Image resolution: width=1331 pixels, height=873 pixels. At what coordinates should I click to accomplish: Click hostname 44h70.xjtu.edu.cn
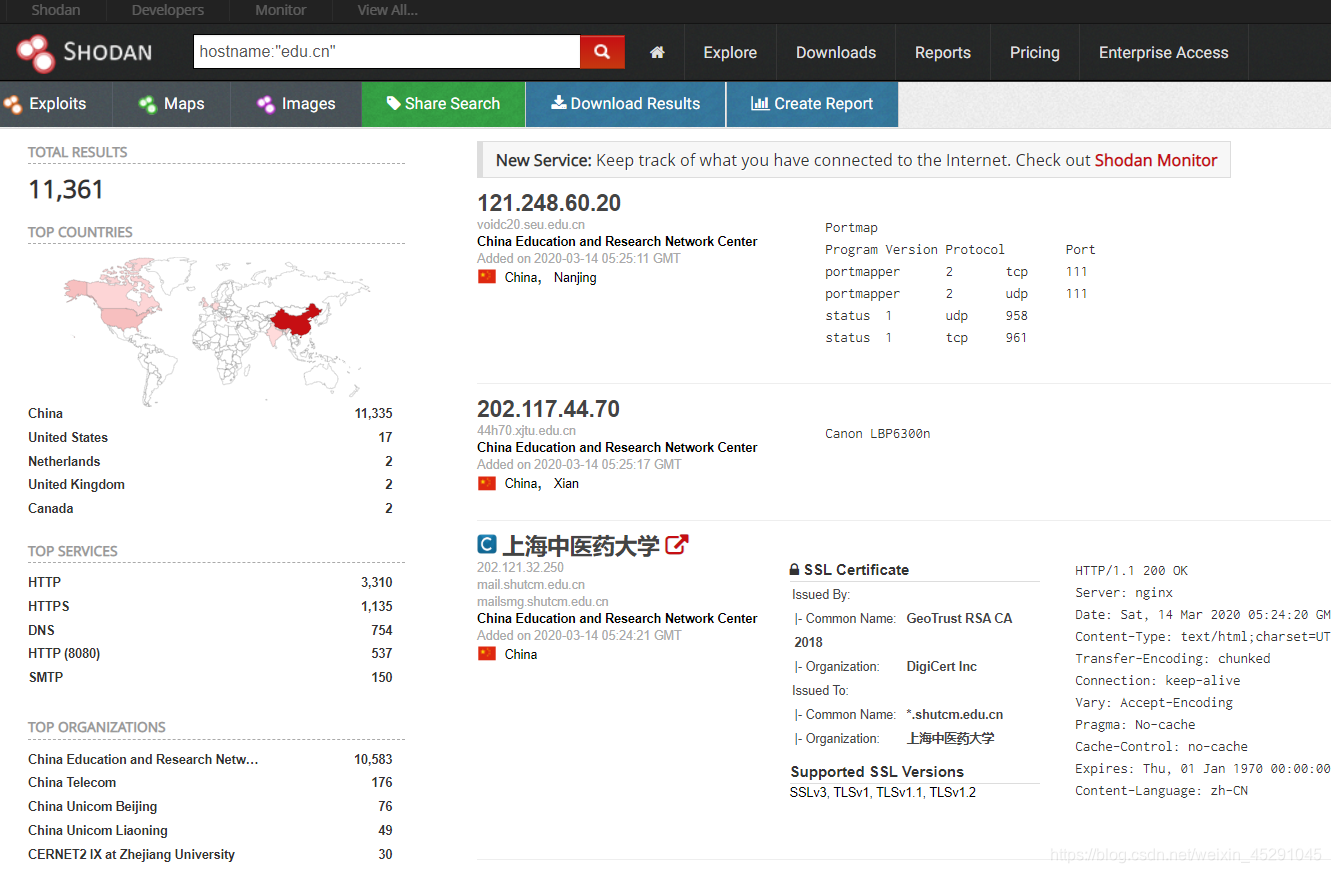(526, 431)
